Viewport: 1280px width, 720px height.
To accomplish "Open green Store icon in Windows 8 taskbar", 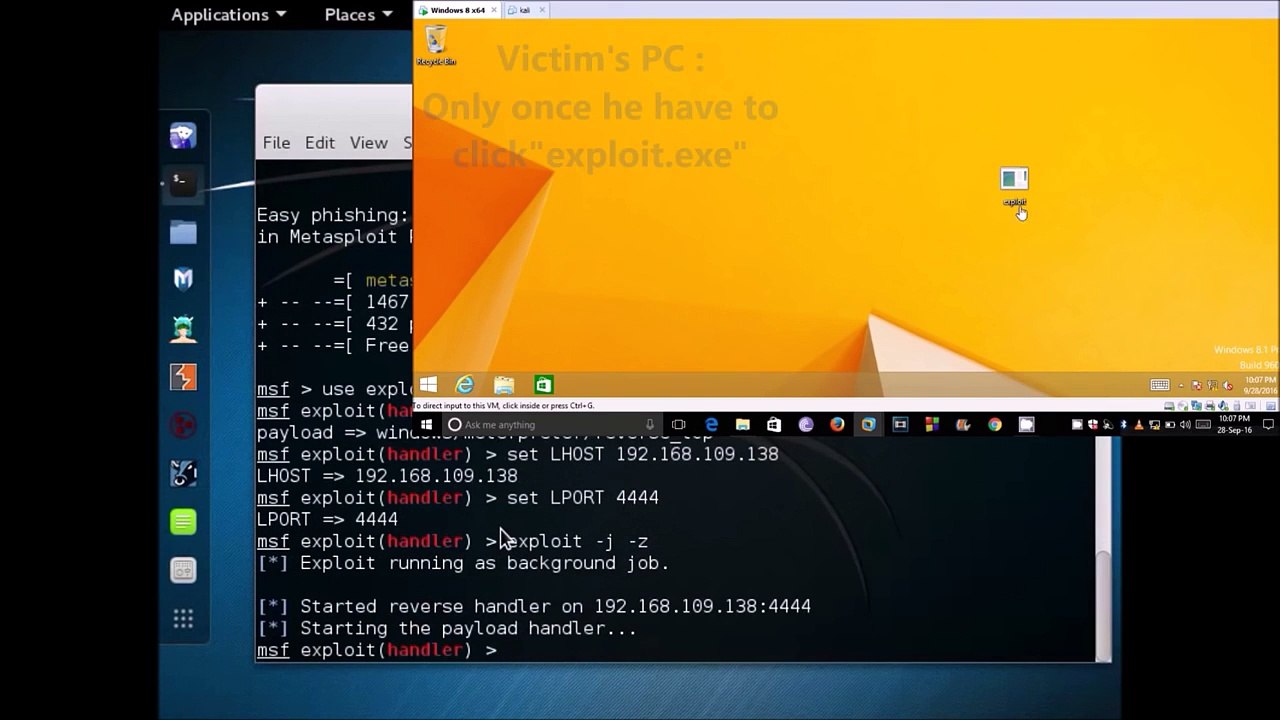I will 543,385.
